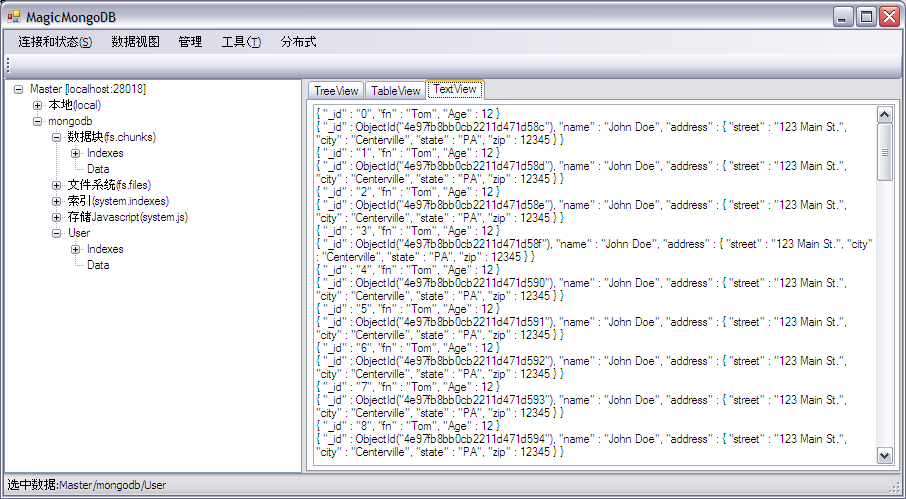Viewport: 906px width, 499px height.
Task: Switch to the TreeView tab
Action: (x=336, y=91)
